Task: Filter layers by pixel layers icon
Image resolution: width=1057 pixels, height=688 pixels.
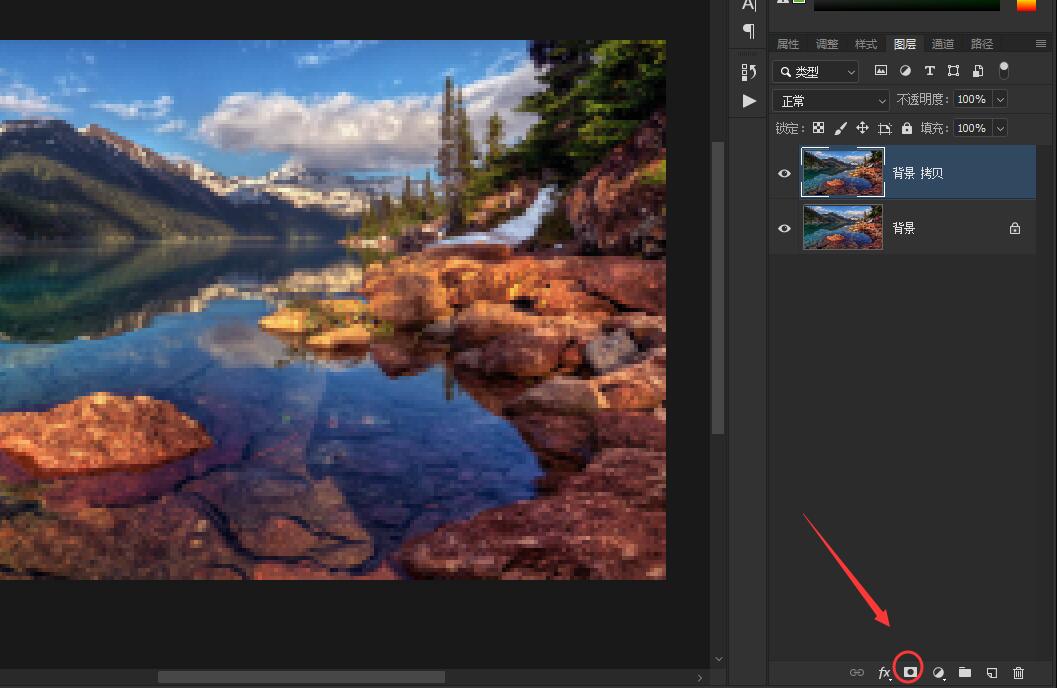Action: click(880, 70)
